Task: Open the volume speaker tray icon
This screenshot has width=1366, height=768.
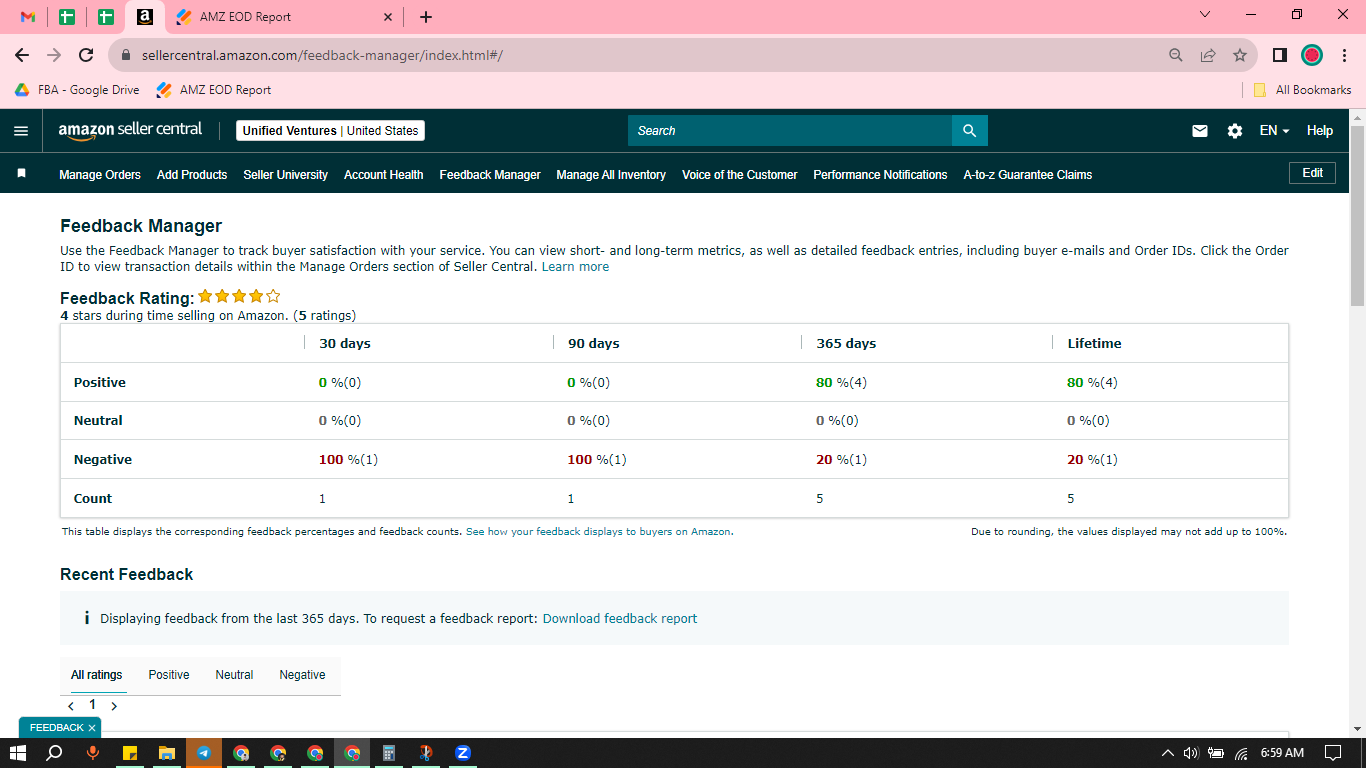Action: [x=1190, y=753]
